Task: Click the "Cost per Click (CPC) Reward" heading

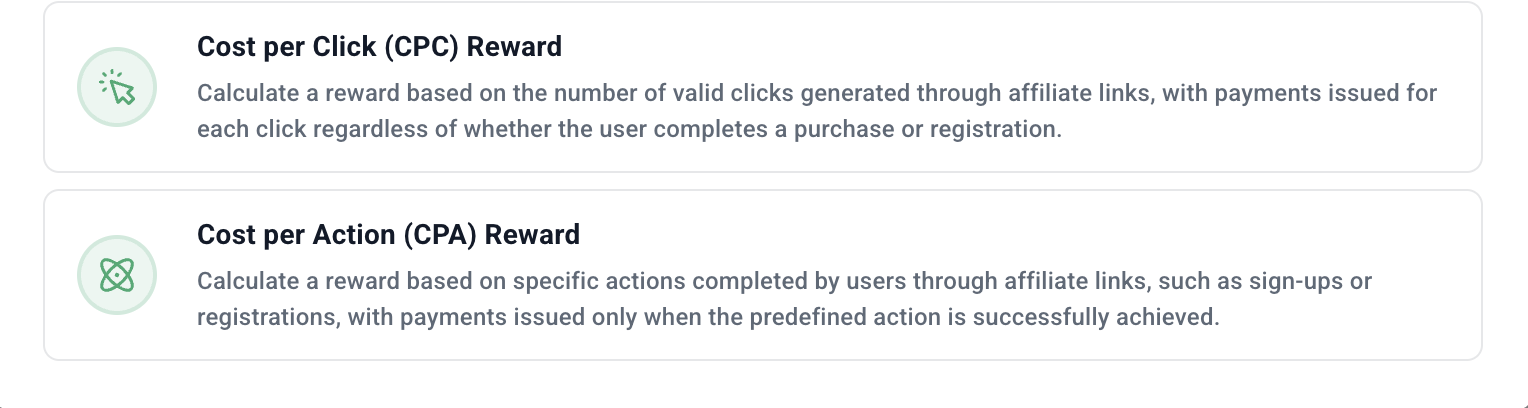Action: pos(379,47)
